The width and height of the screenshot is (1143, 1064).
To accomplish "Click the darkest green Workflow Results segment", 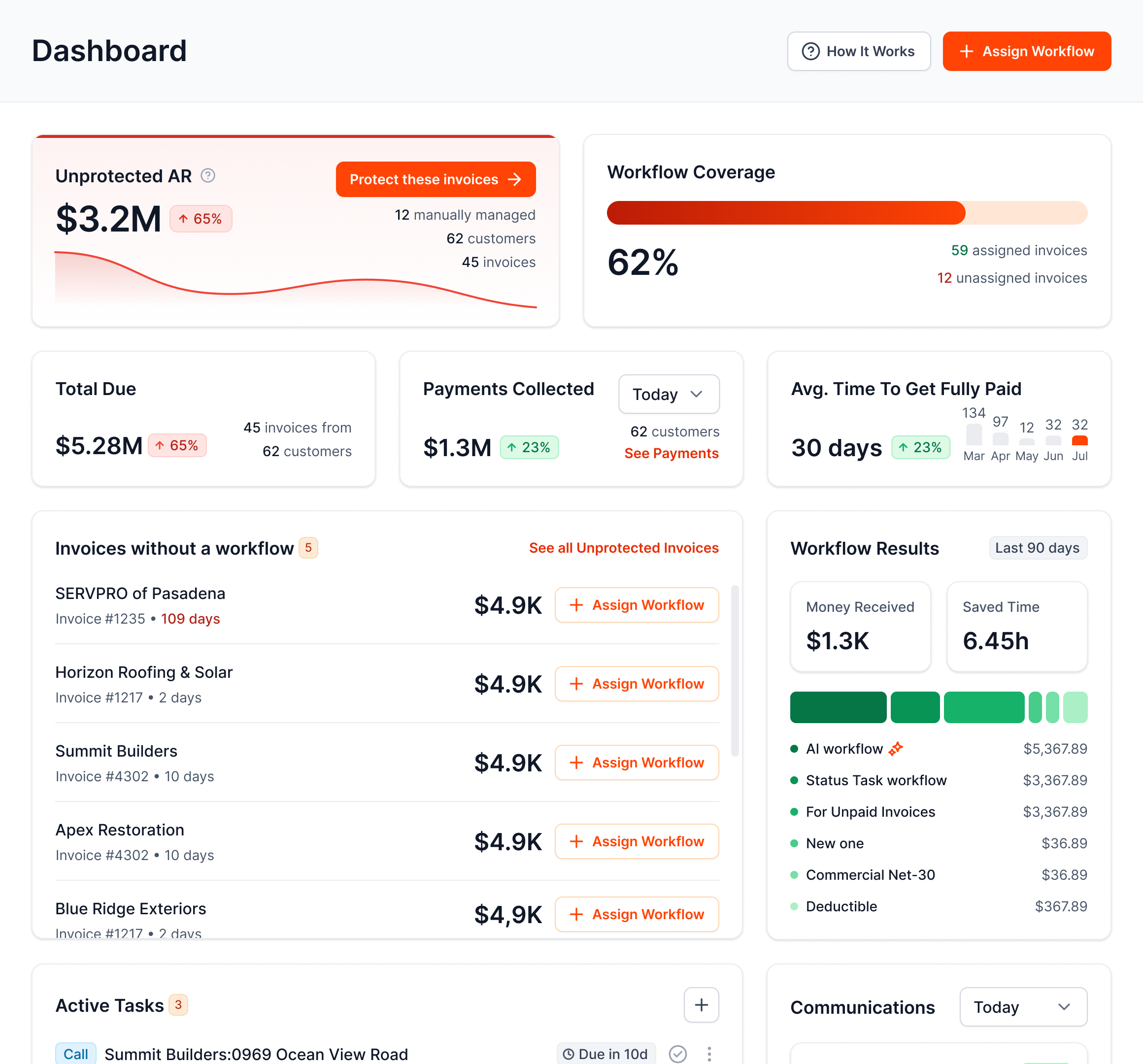I will [x=838, y=707].
